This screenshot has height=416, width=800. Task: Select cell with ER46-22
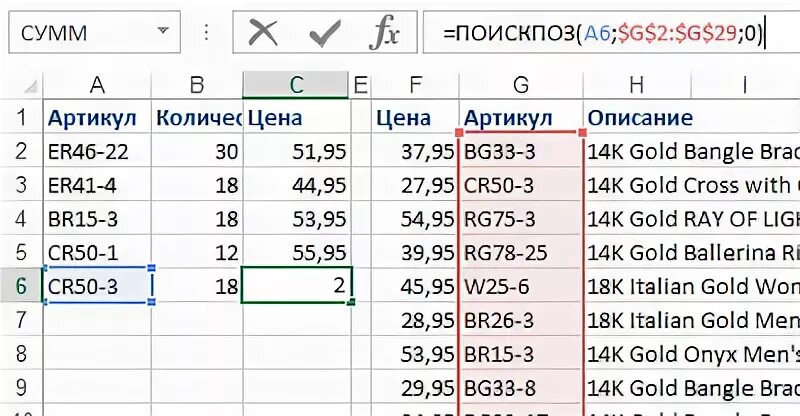click(97, 151)
